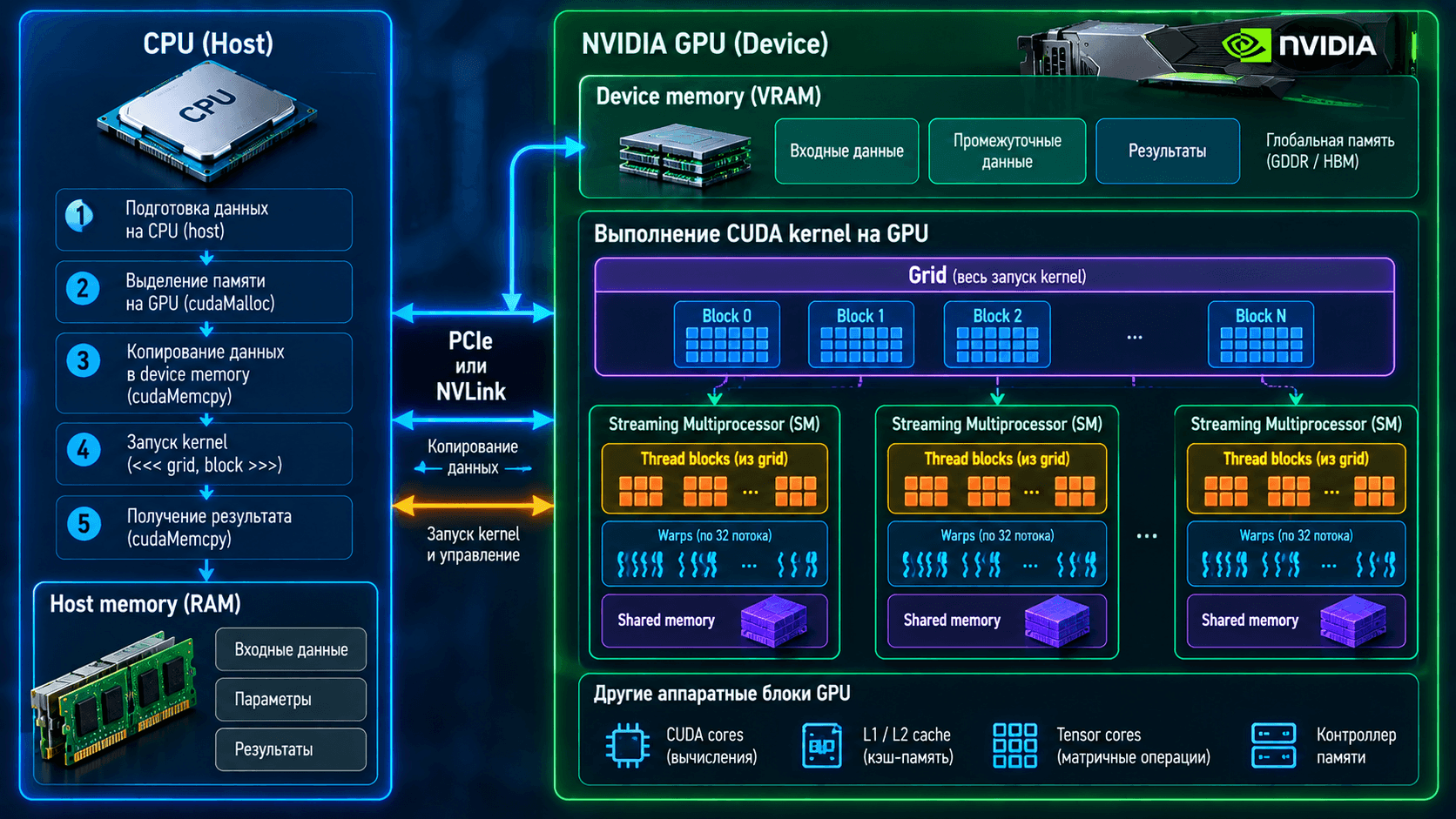Click 'Получение результата (cudaMemcpy)' text

[209, 527]
